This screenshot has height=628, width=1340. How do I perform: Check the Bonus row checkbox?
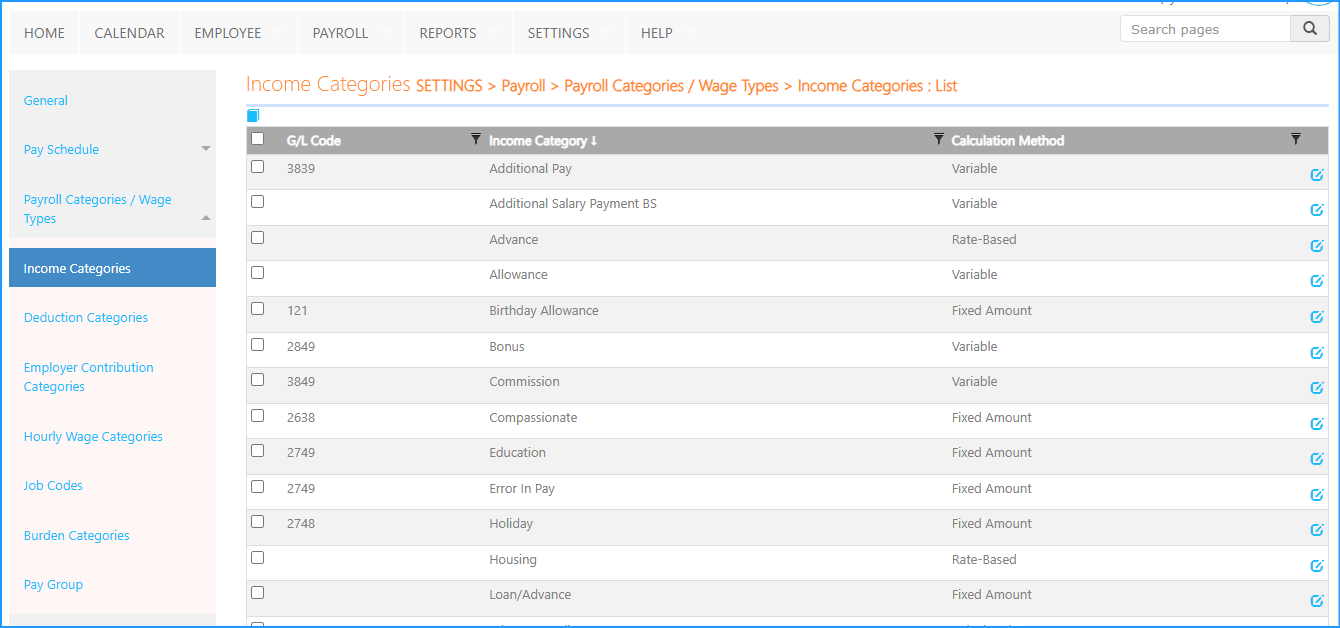(x=258, y=345)
